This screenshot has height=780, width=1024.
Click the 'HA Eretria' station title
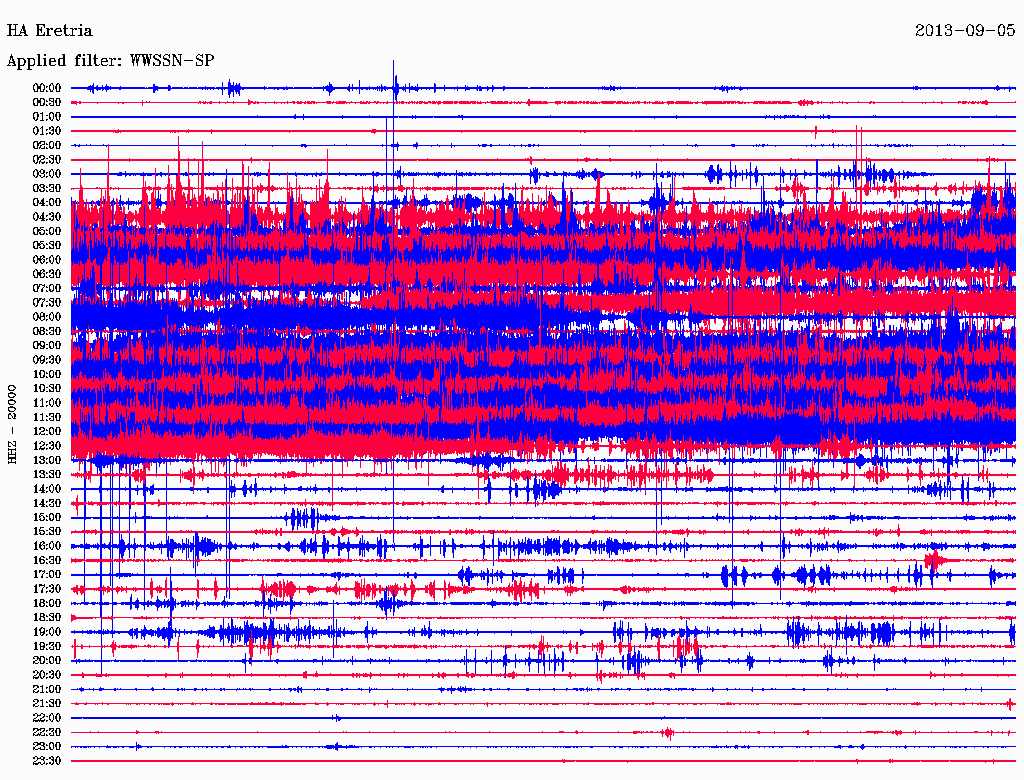click(x=50, y=31)
